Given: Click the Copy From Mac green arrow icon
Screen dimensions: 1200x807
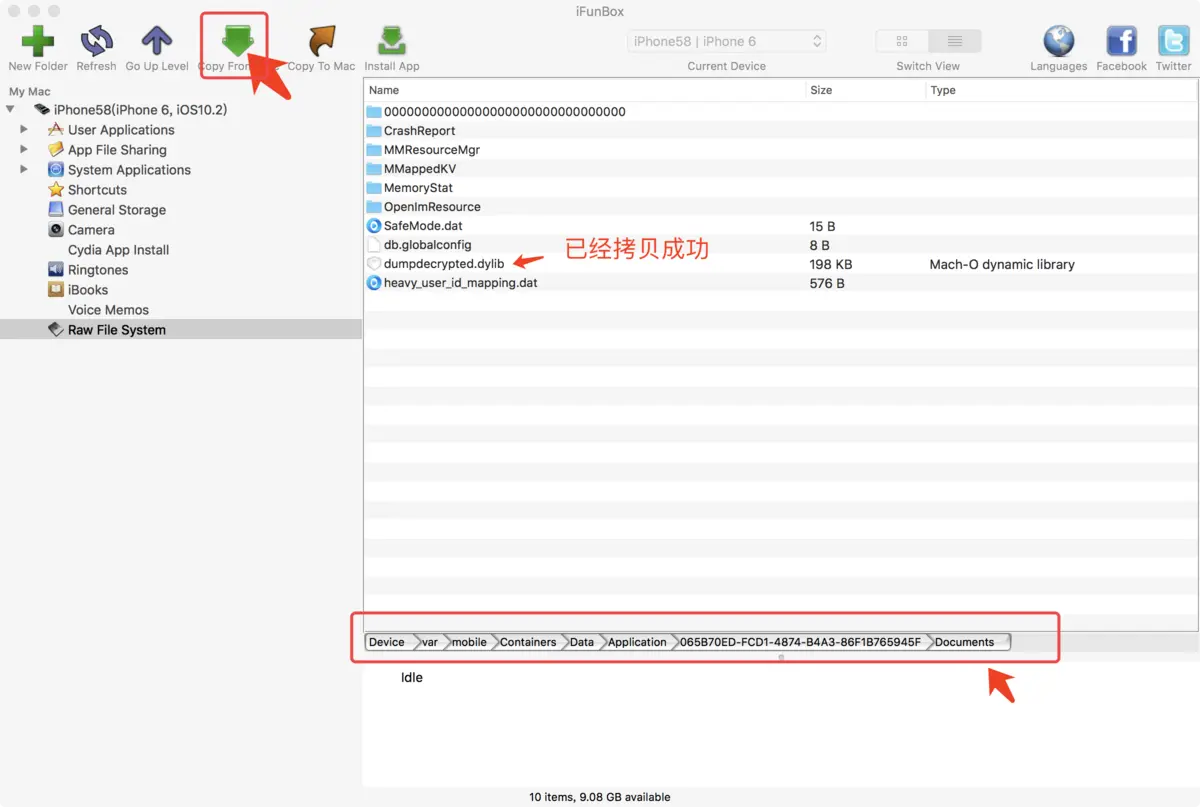Looking at the screenshot, I should pos(238,41).
